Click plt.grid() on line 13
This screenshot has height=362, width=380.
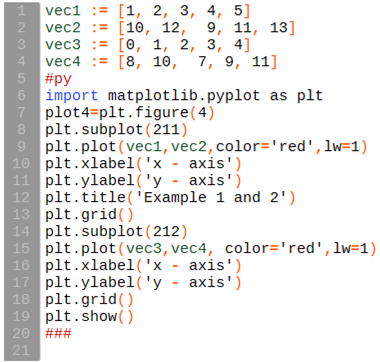(x=90, y=215)
